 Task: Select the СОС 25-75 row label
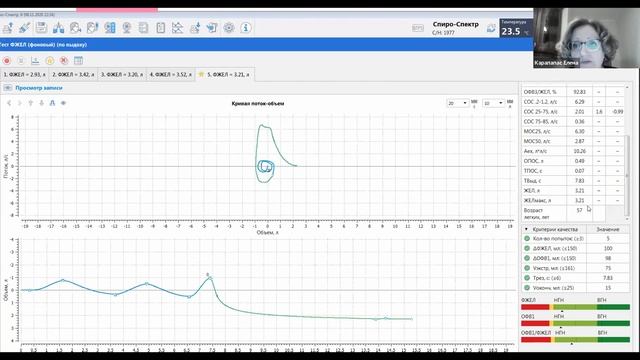click(540, 112)
